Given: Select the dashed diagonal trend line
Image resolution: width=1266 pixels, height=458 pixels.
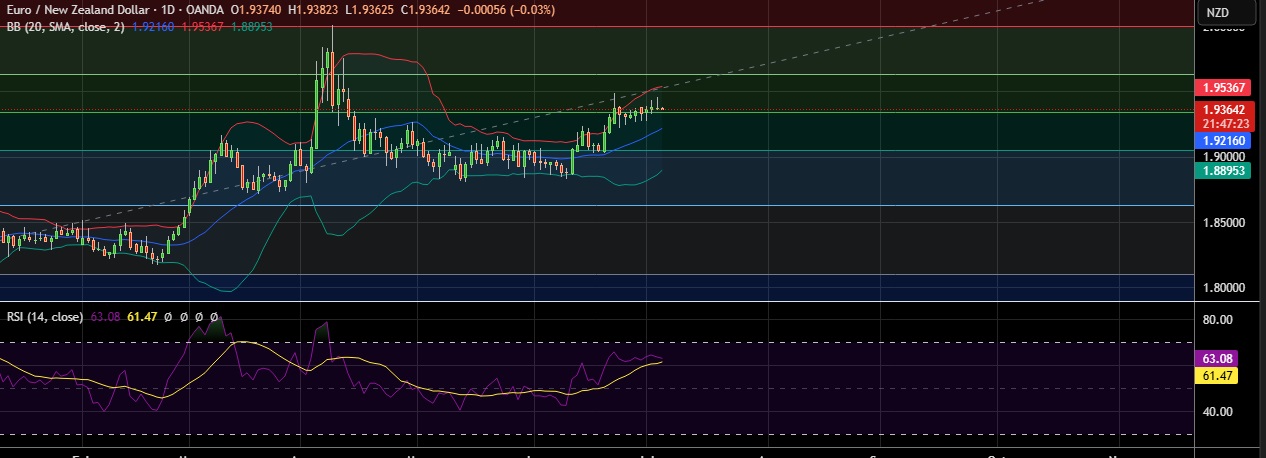Looking at the screenshot, I should pyautogui.click(x=800, y=56).
